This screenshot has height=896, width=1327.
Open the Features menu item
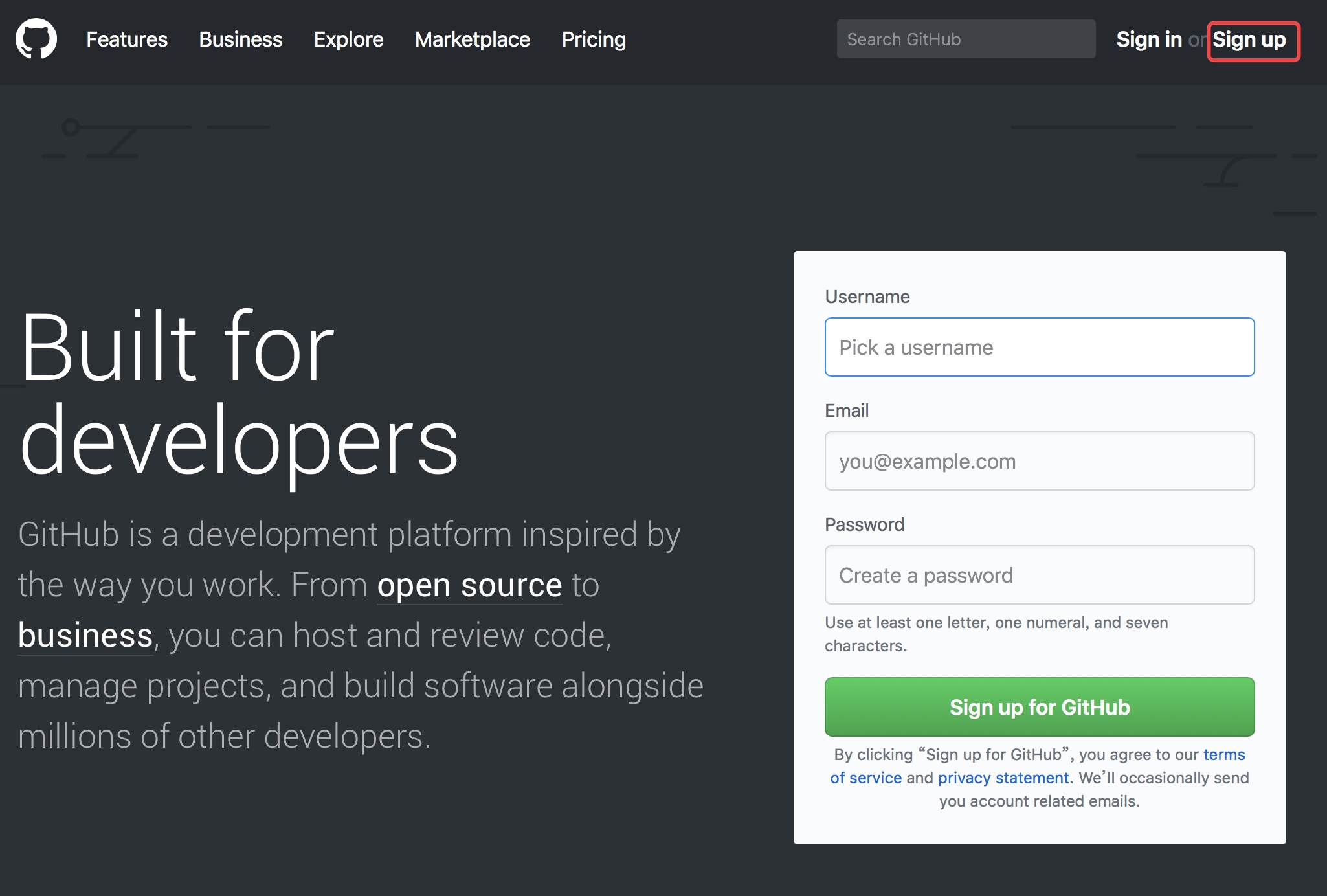[x=127, y=39]
